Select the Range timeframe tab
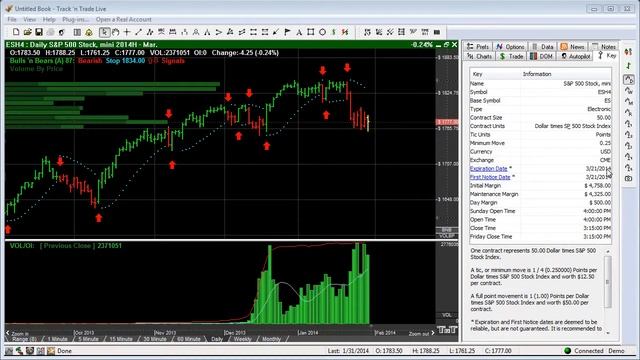The width and height of the screenshot is (640, 360). click(24, 339)
